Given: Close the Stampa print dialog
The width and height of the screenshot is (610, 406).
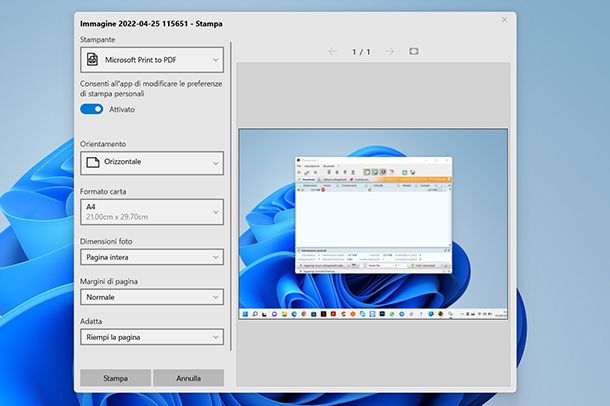Looking at the screenshot, I should (504, 19).
